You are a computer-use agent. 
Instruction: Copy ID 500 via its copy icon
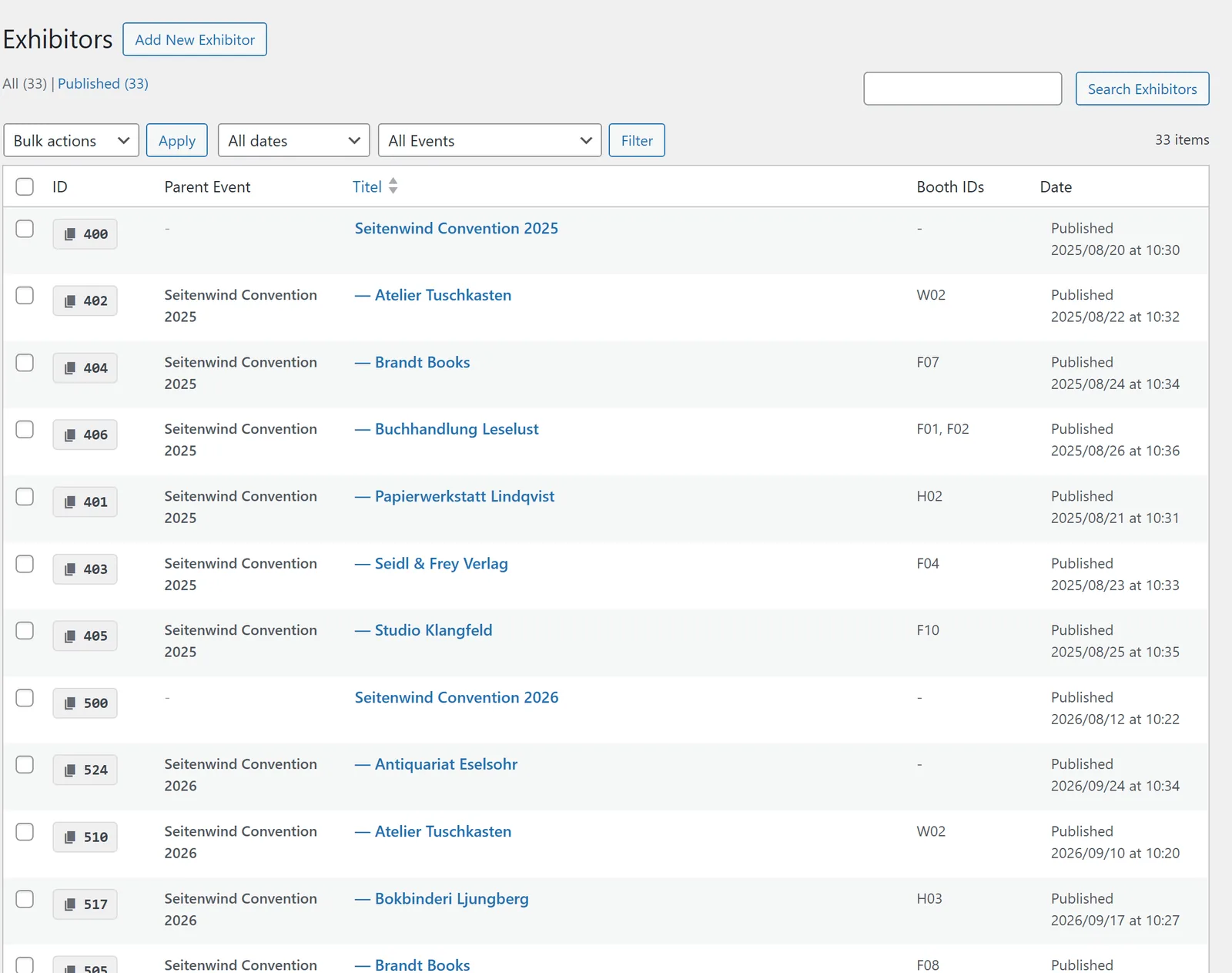click(69, 703)
